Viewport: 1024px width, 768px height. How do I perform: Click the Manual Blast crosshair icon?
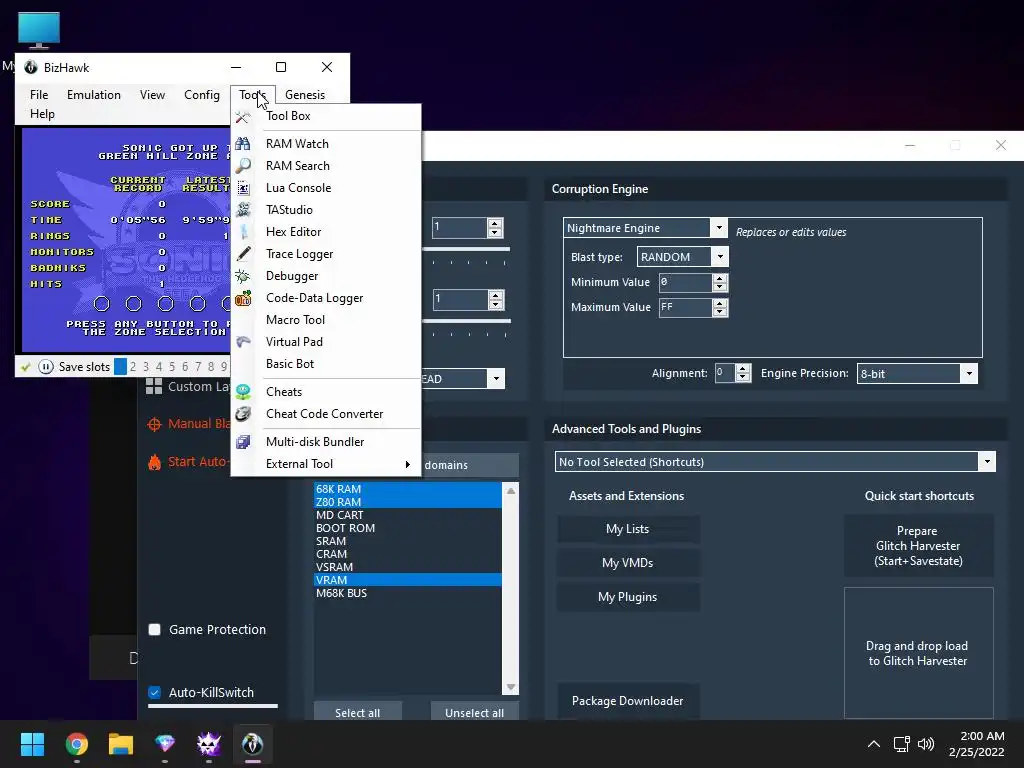tap(154, 424)
